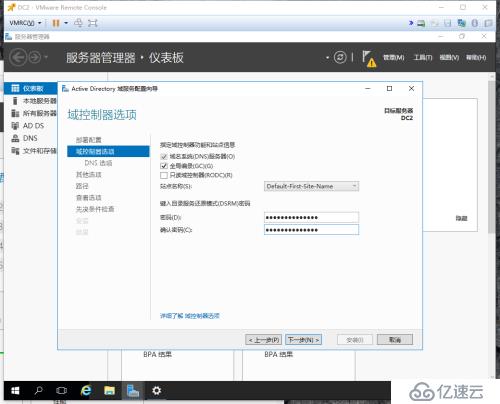Open the Default-First-Site-Name dropdown

311,186
